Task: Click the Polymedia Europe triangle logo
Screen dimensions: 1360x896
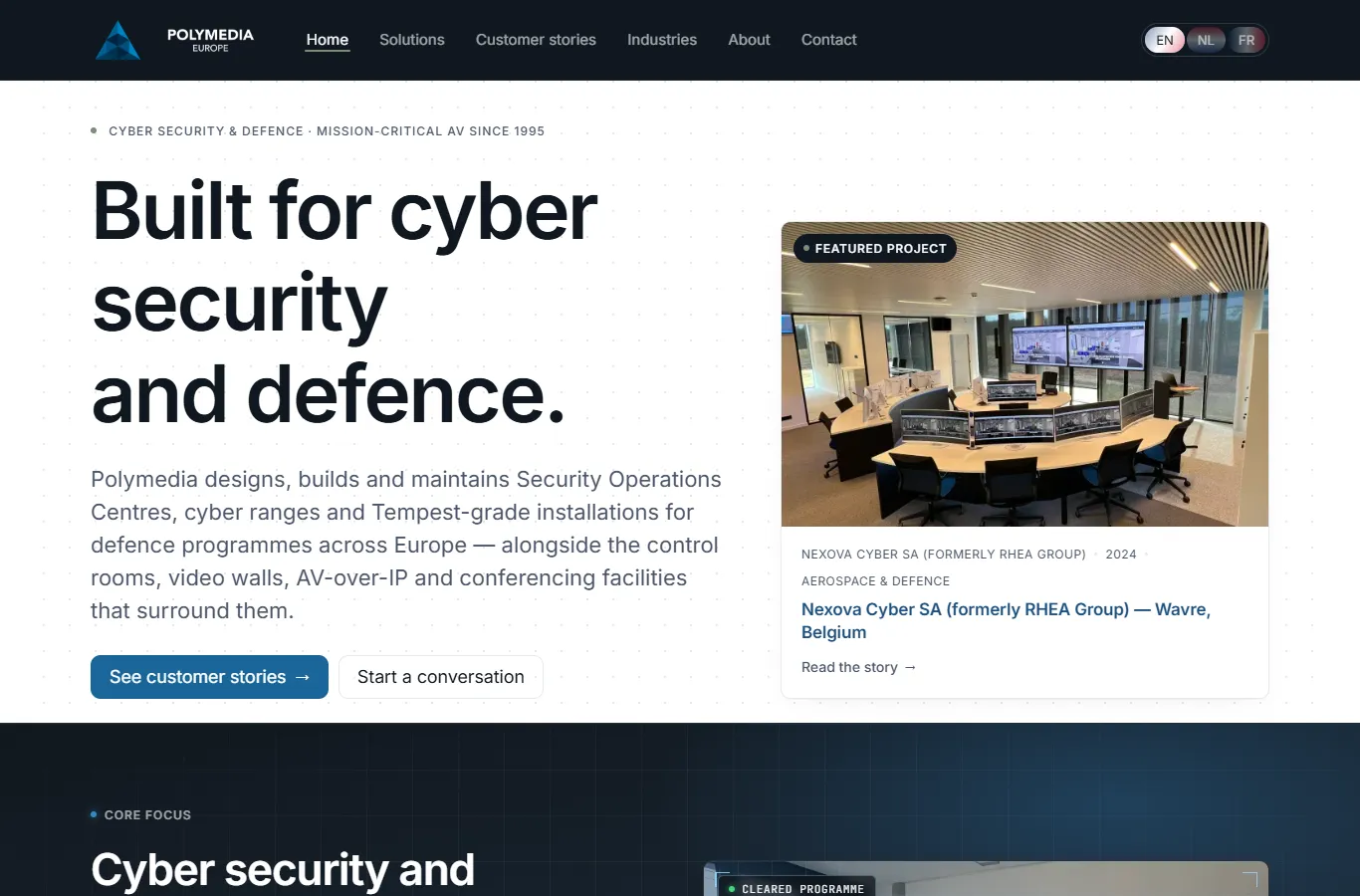Action: pyautogui.click(x=117, y=40)
